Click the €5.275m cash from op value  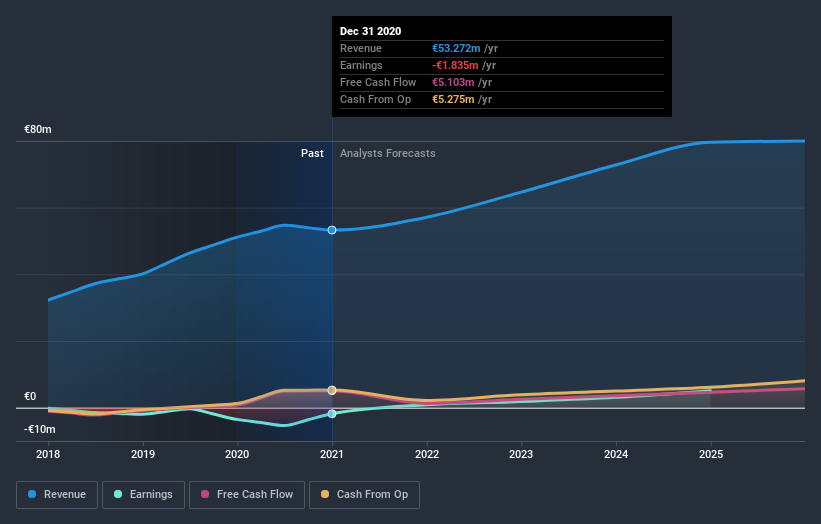tap(453, 99)
